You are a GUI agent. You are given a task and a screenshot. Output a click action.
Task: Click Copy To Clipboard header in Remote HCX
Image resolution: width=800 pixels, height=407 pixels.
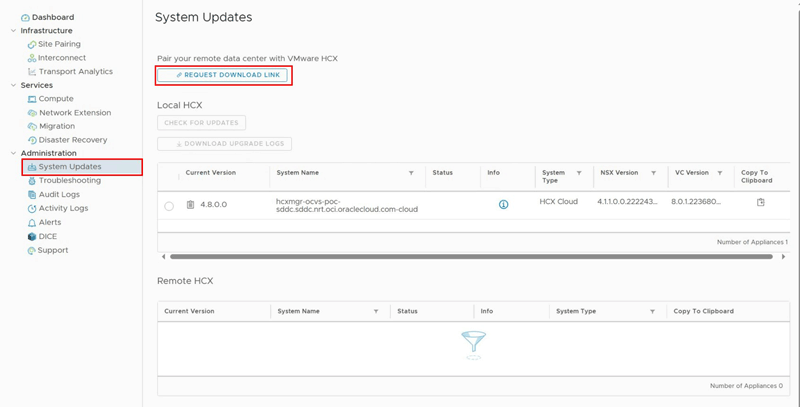click(x=704, y=311)
